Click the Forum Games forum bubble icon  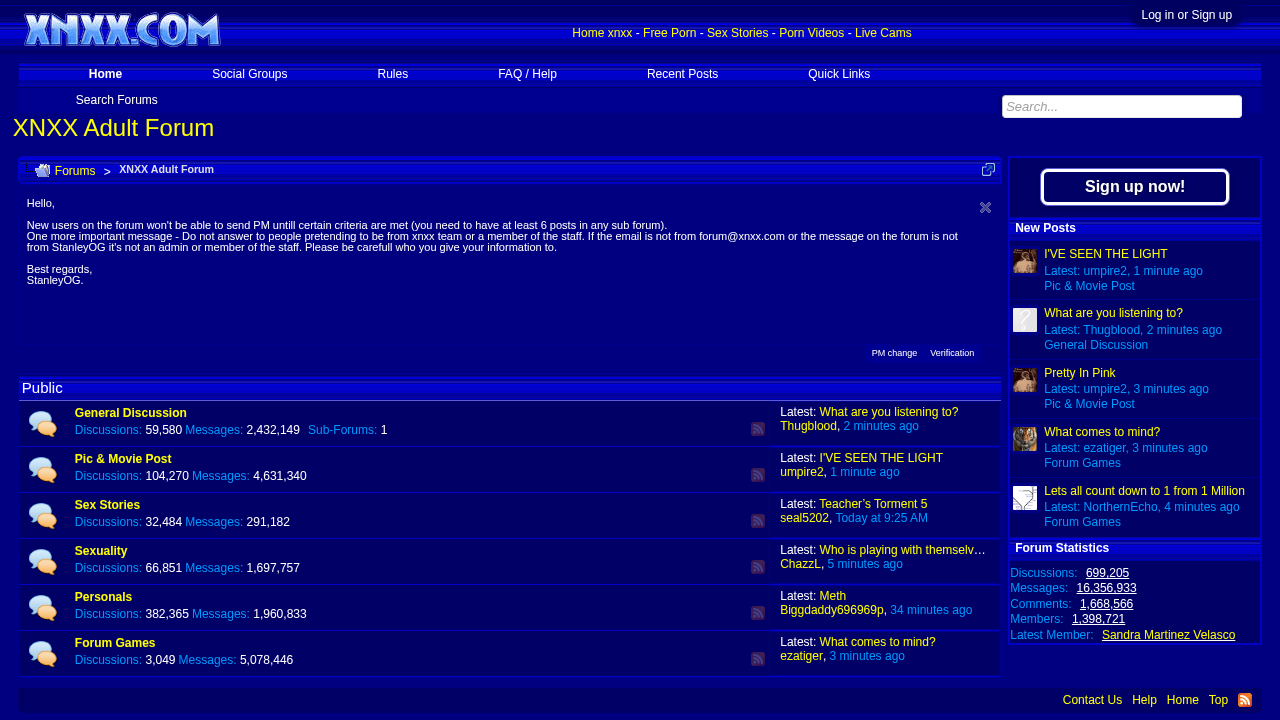coord(42,654)
